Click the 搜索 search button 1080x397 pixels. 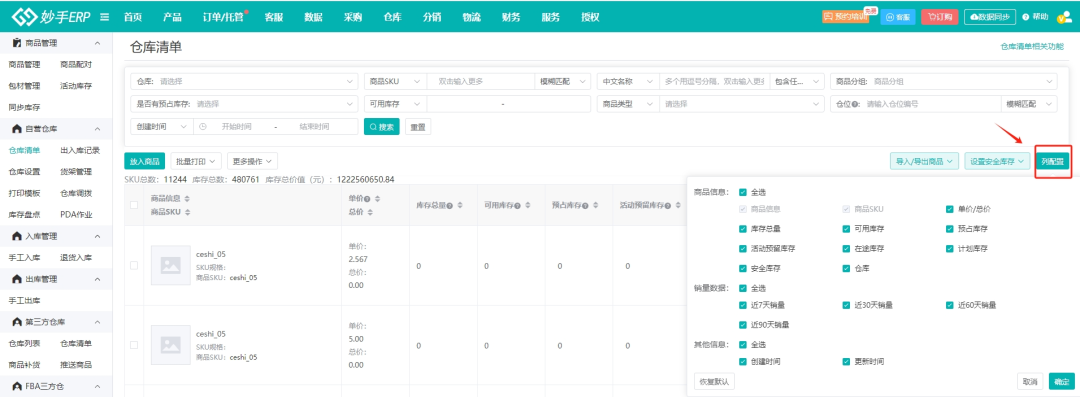382,127
